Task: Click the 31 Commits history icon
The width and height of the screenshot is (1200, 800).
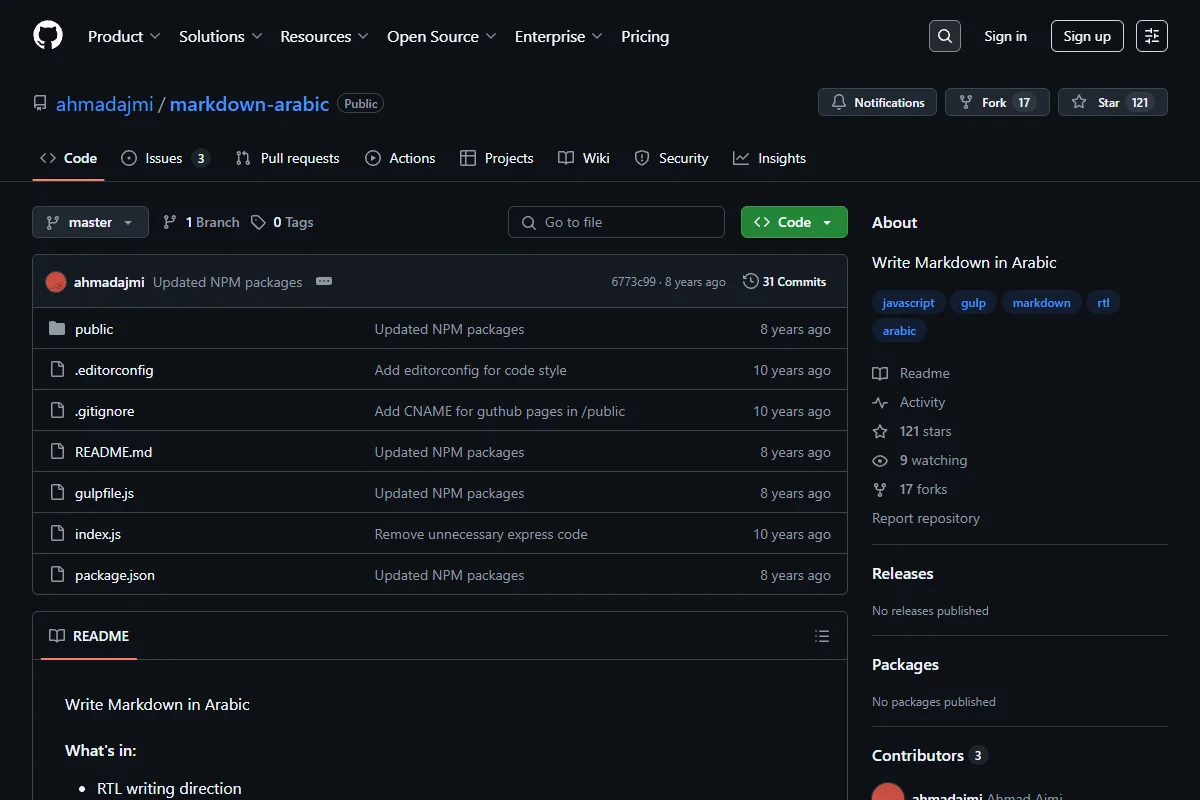Action: 751,282
